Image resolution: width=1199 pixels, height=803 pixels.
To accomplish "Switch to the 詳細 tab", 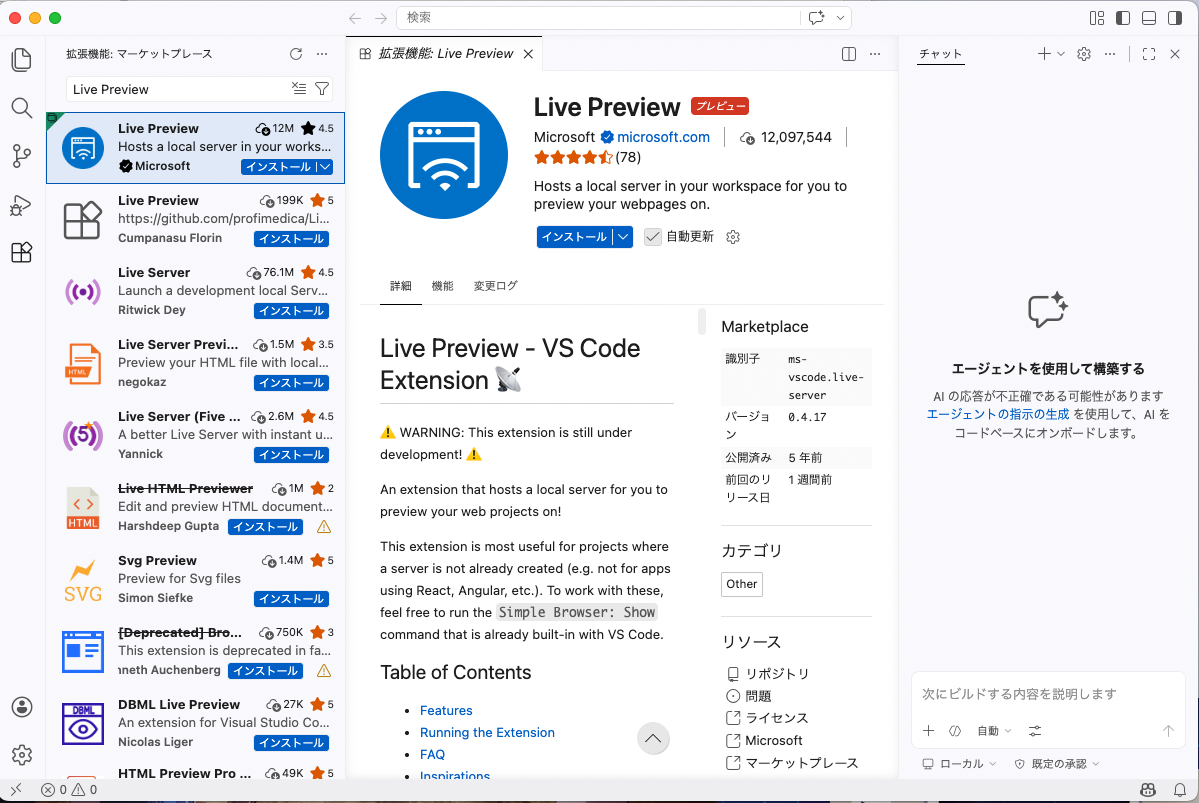I will coord(401,286).
